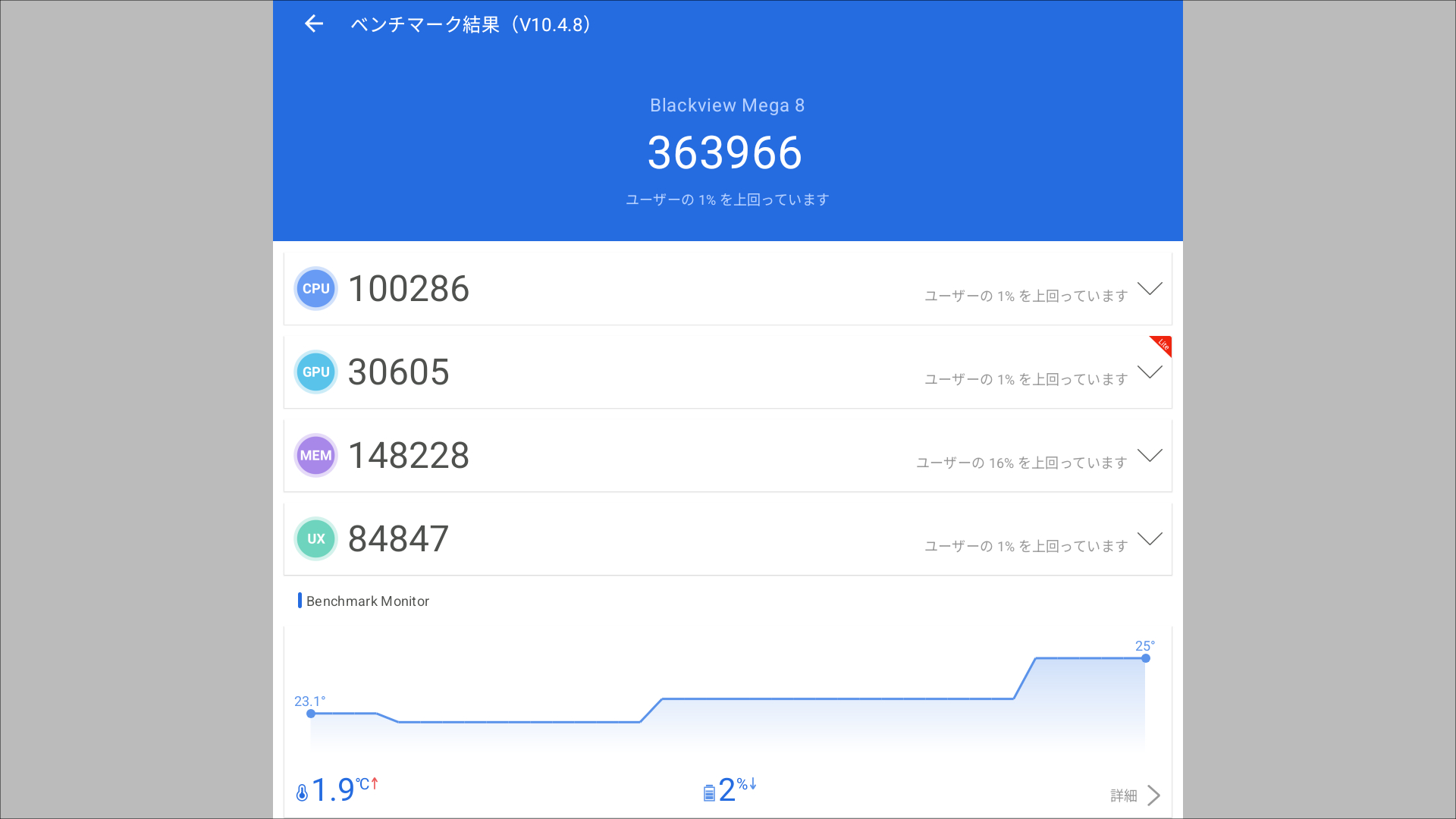The height and width of the screenshot is (819, 1456).
Task: Select the Benchmark Monitor section header
Action: (367, 601)
